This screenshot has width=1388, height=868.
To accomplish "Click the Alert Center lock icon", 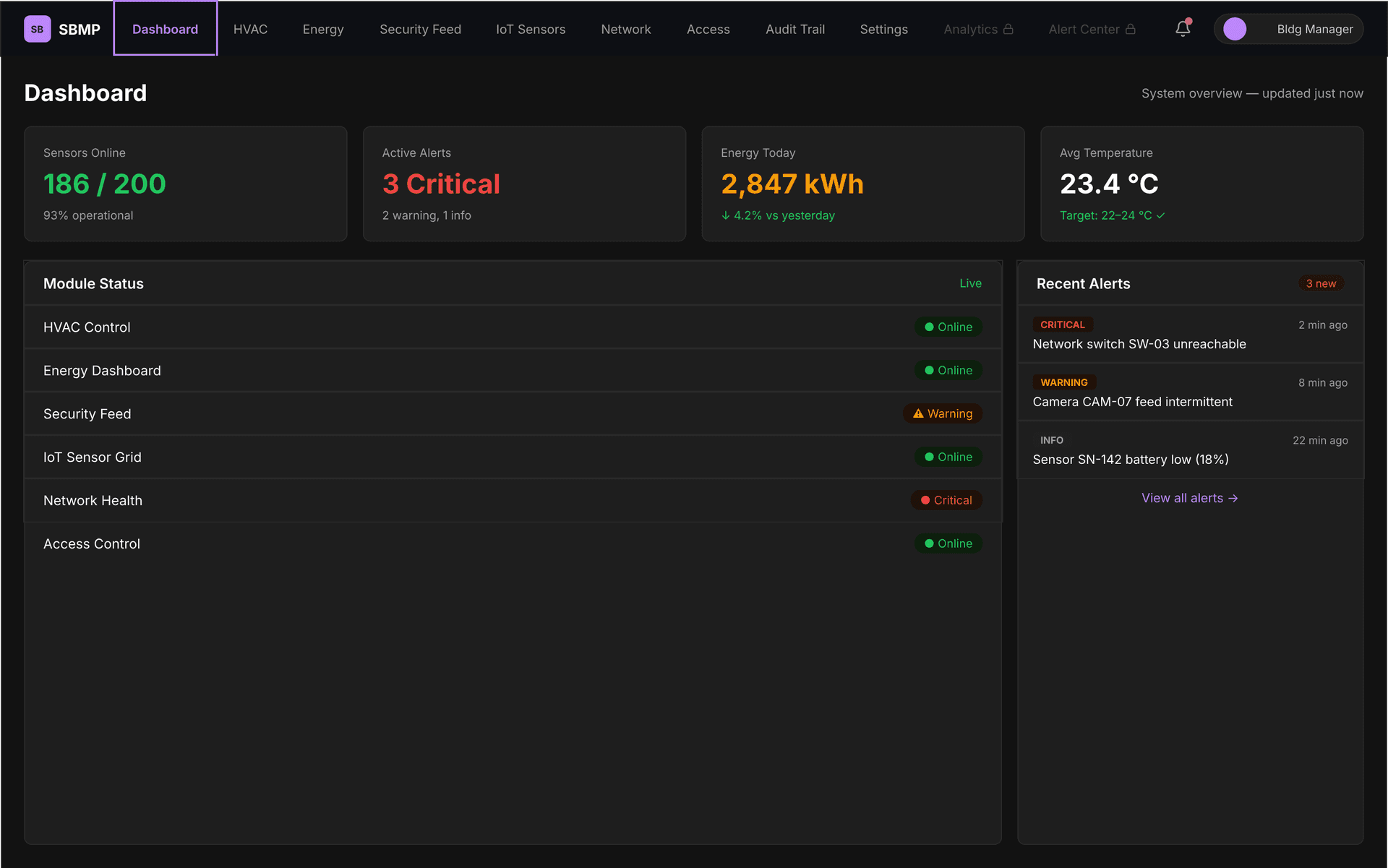I will click(1131, 29).
